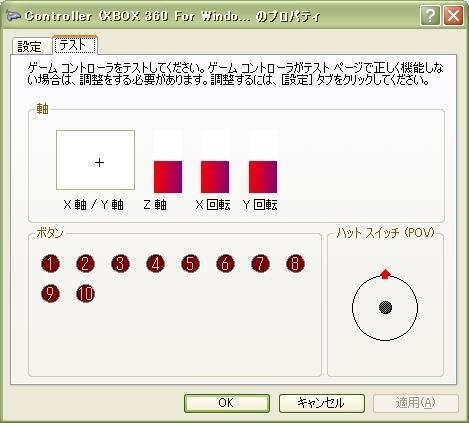Click button indicator 9
Viewport: 469px width, 423px height.
pos(50,294)
